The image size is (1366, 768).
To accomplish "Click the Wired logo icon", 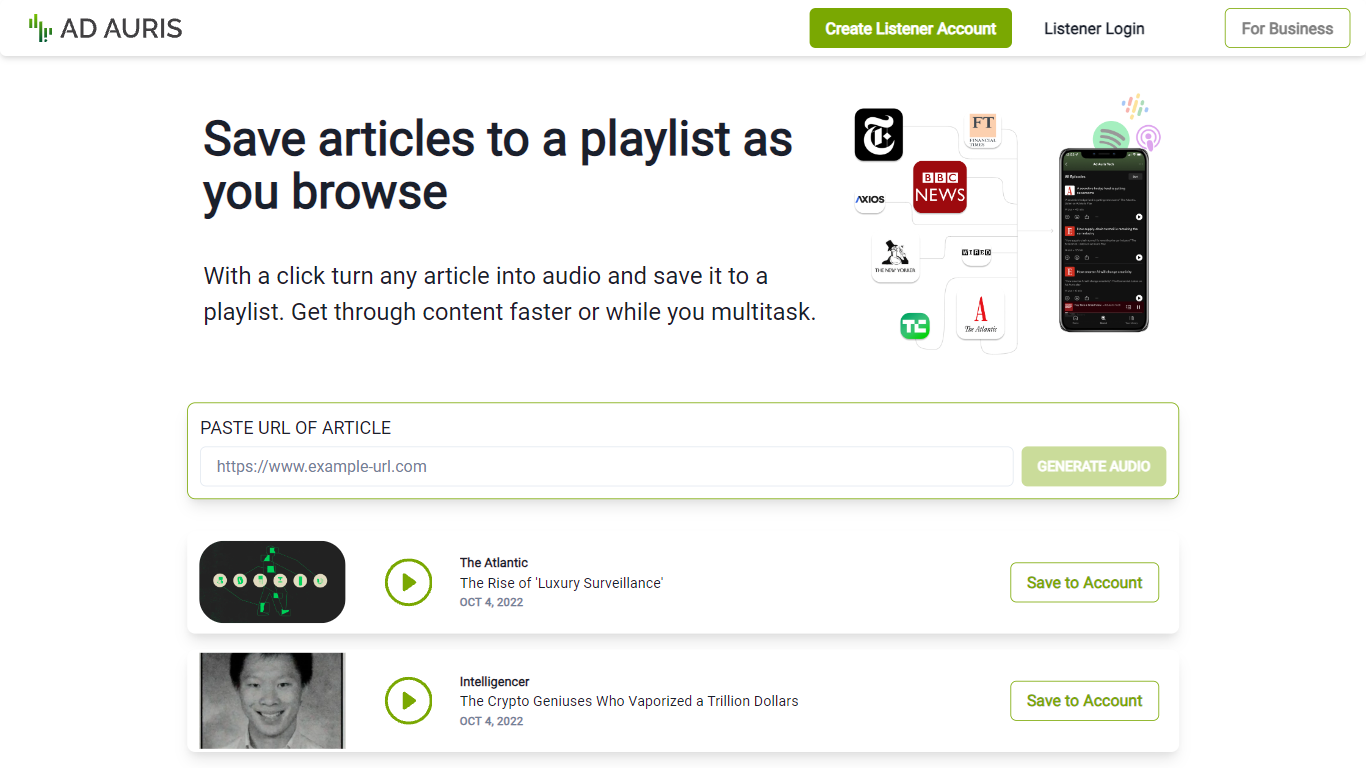I will coord(975,253).
